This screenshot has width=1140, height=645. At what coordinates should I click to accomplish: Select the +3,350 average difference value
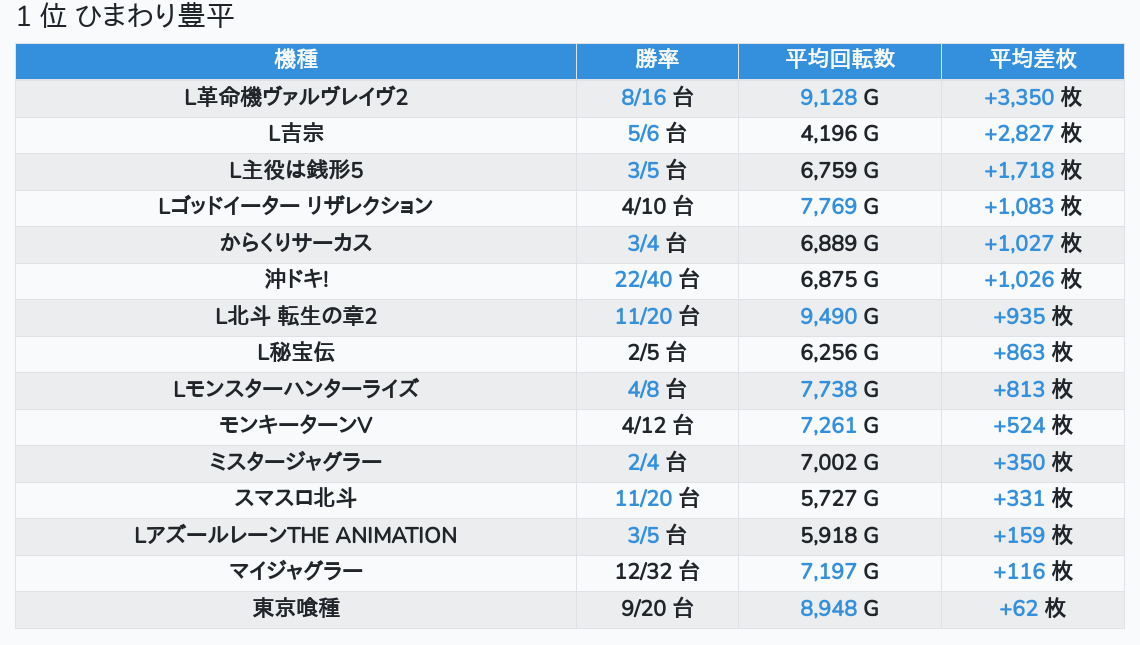(x=1018, y=97)
